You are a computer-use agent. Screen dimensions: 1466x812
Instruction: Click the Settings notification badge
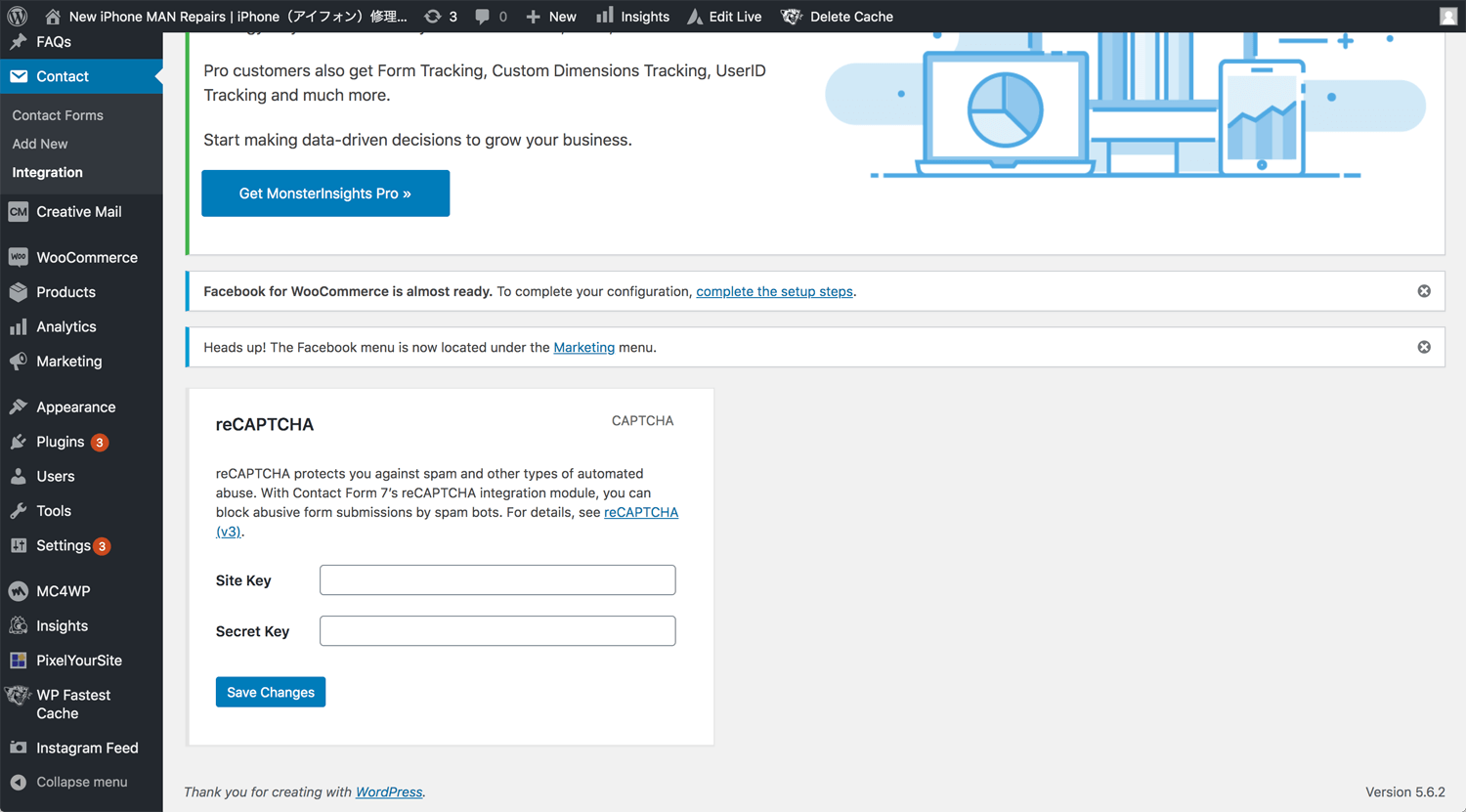102,546
